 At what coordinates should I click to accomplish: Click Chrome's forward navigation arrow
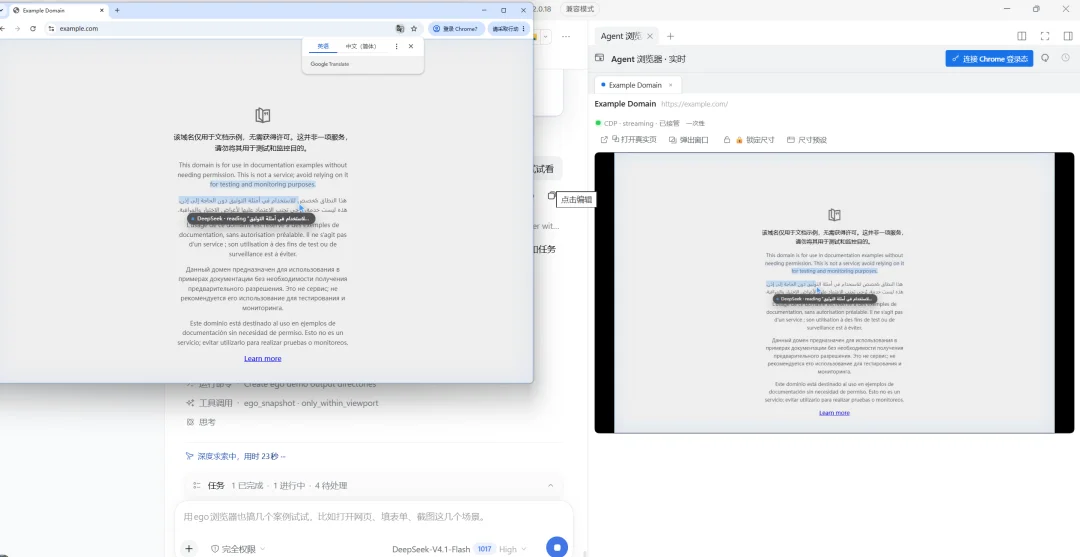[x=17, y=28]
